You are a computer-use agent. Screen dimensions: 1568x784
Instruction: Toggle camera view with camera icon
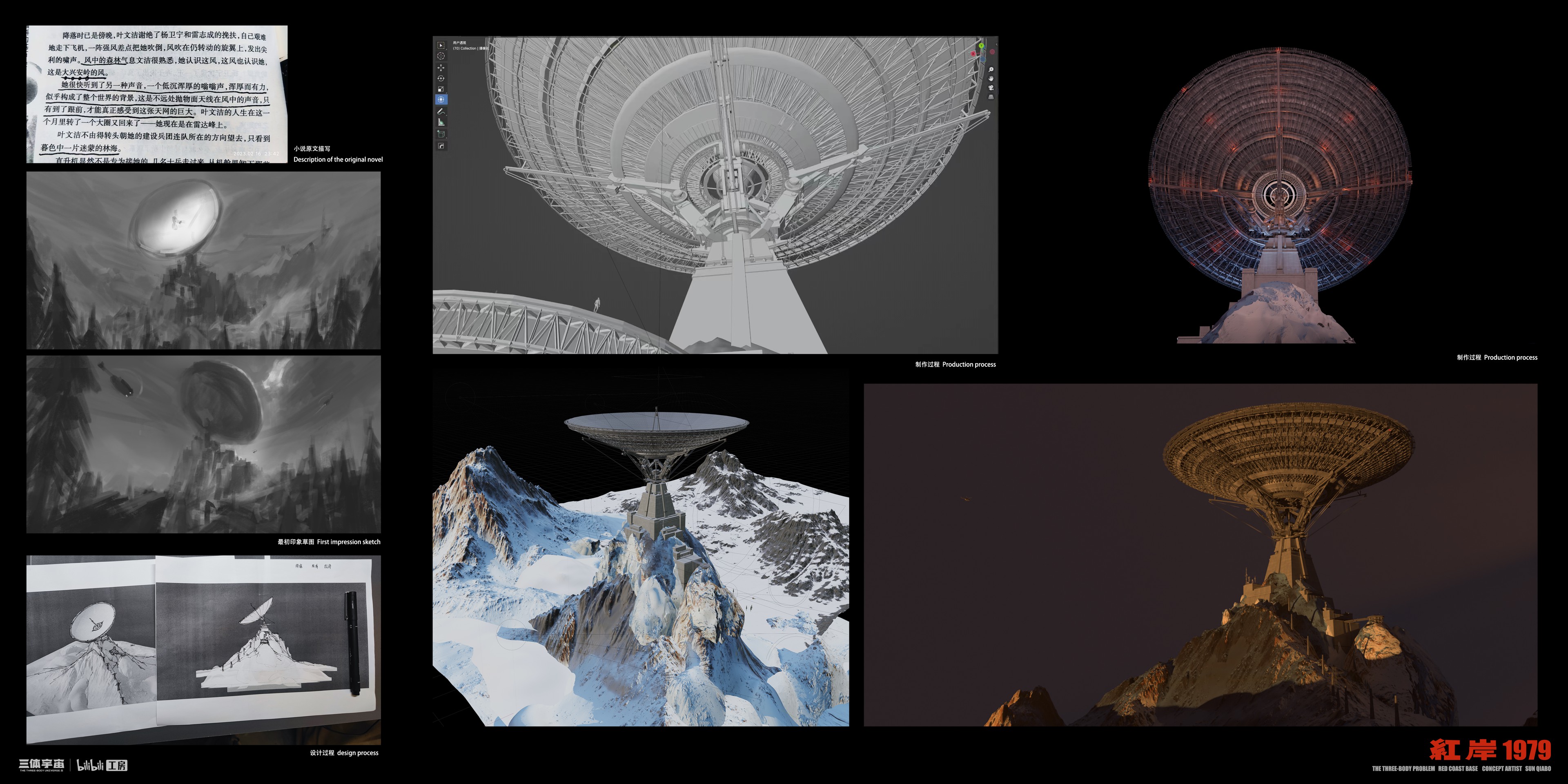pos(991,88)
